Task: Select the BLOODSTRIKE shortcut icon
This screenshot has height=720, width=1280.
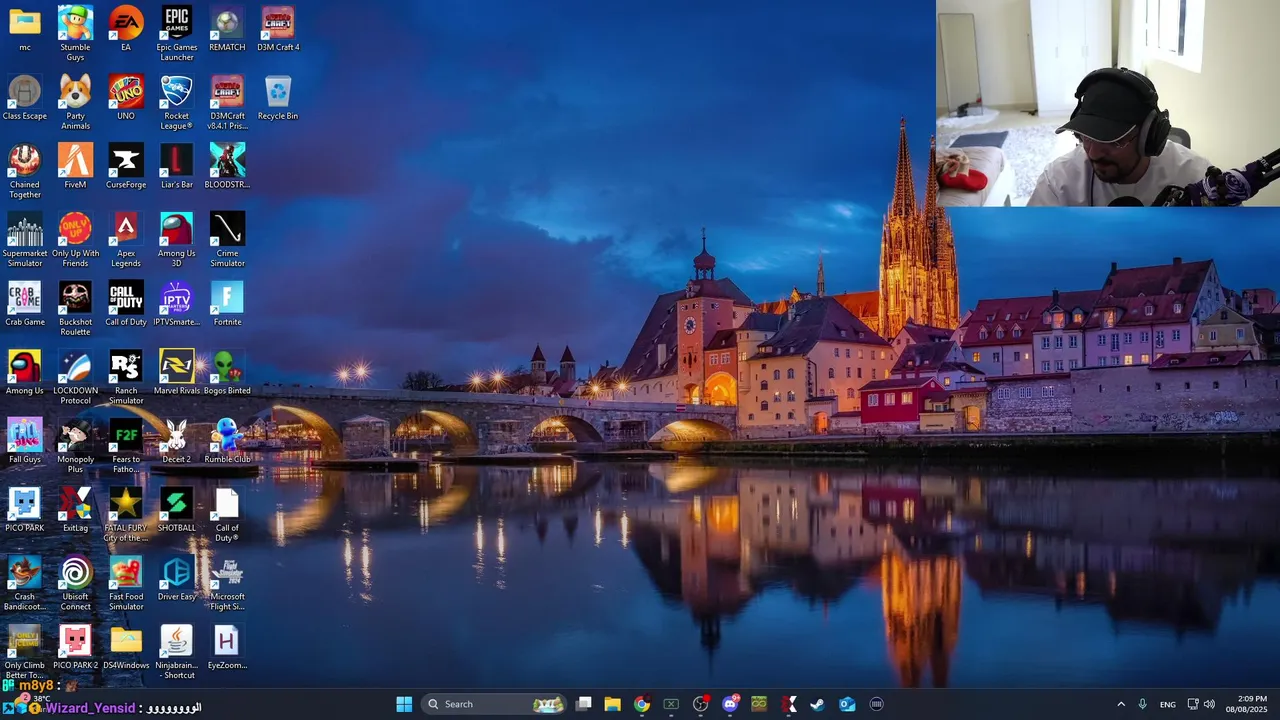Action: coord(227,166)
